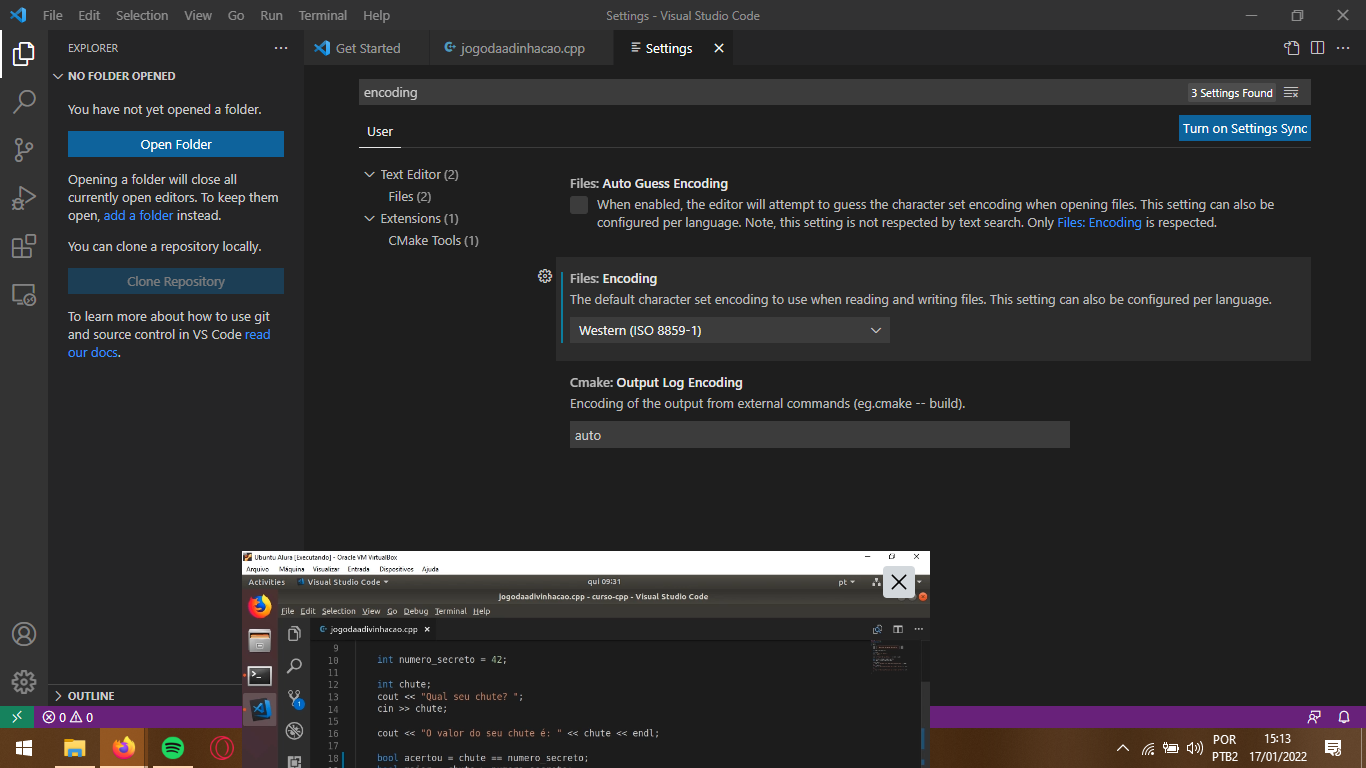Click Files icon in the Ubuntu preview dock

pyautogui.click(x=260, y=641)
